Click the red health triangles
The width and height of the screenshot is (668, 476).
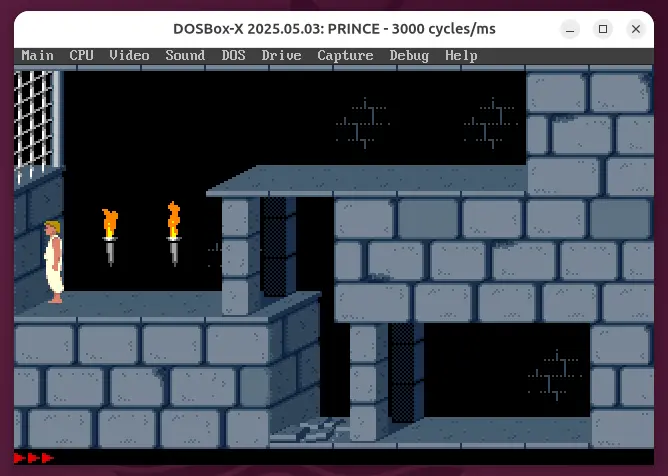[34, 458]
